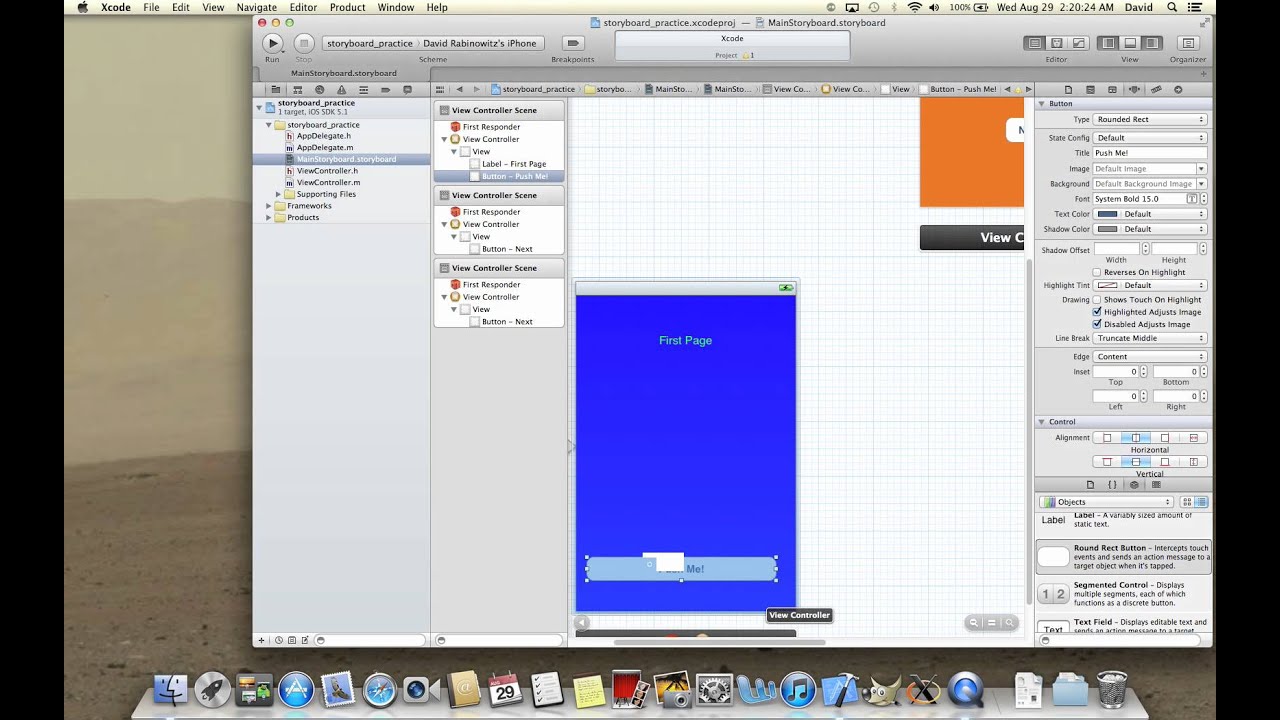The height and width of the screenshot is (720, 1280).
Task: Uncheck Highlighted Adjusts Image
Action: 1097,311
